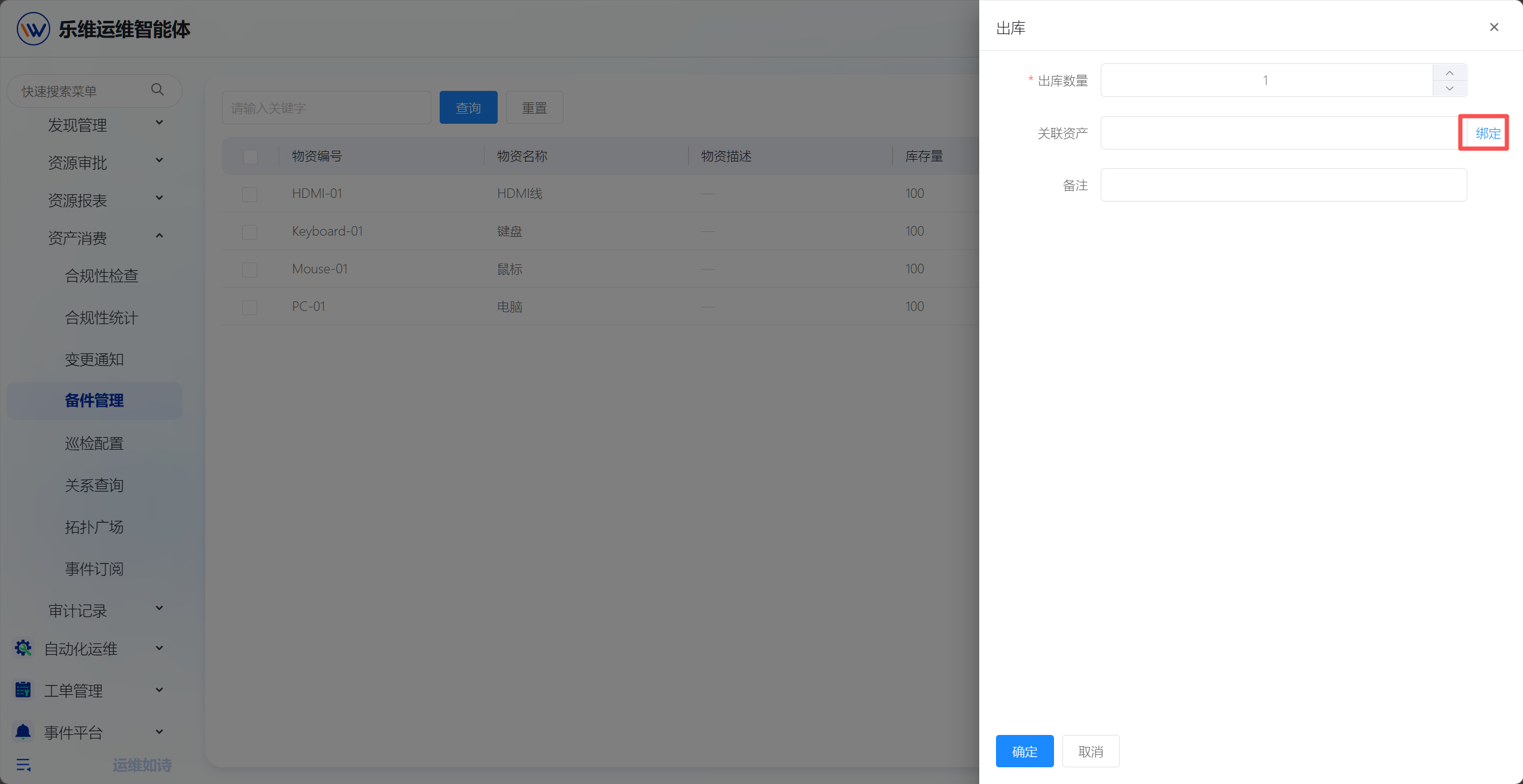Image resolution: width=1523 pixels, height=784 pixels.
Task: Check the Keyboard-01 row checkbox
Action: pos(249,232)
